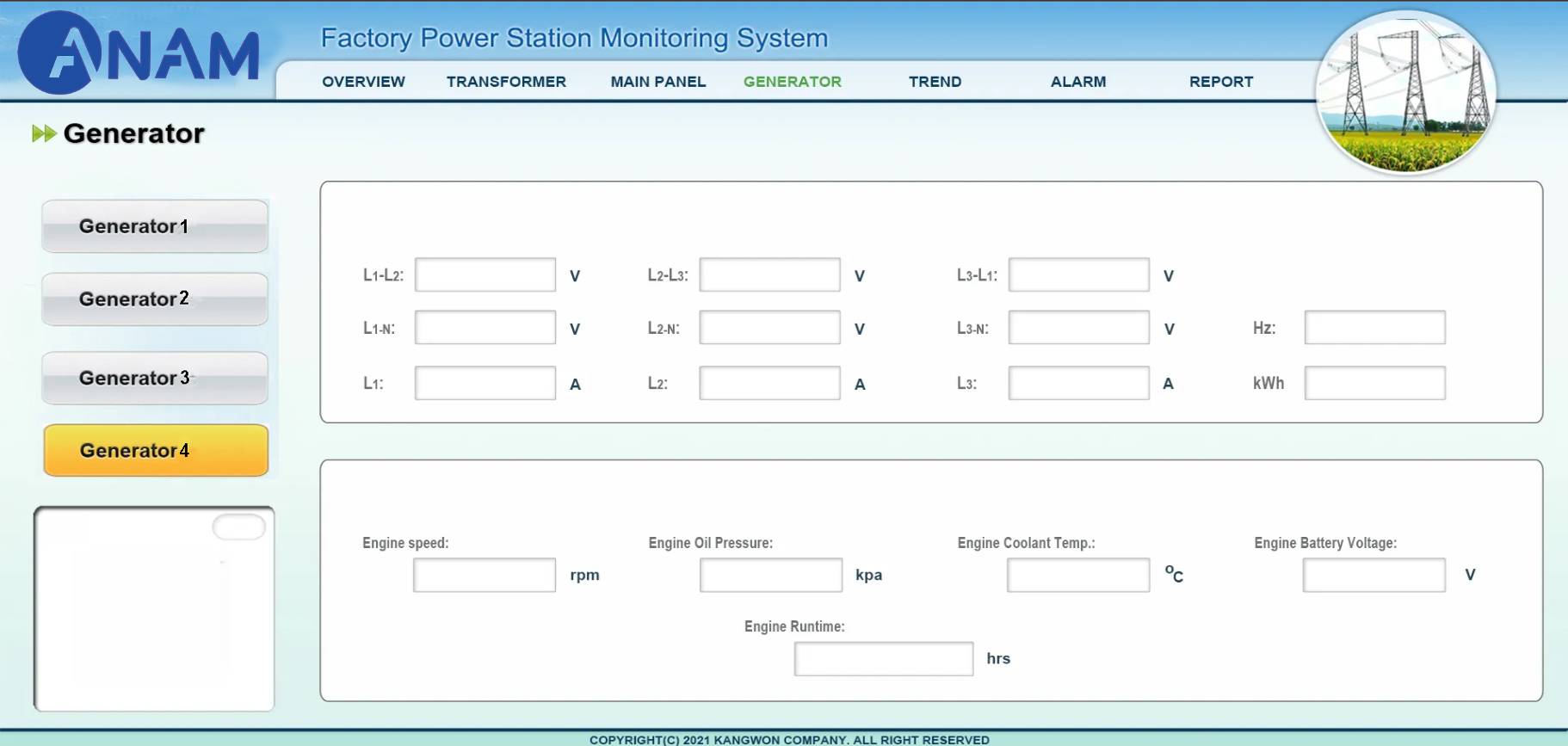Click the L1-L2 voltage field
Viewport: 1568px width, 746px height.
click(485, 275)
